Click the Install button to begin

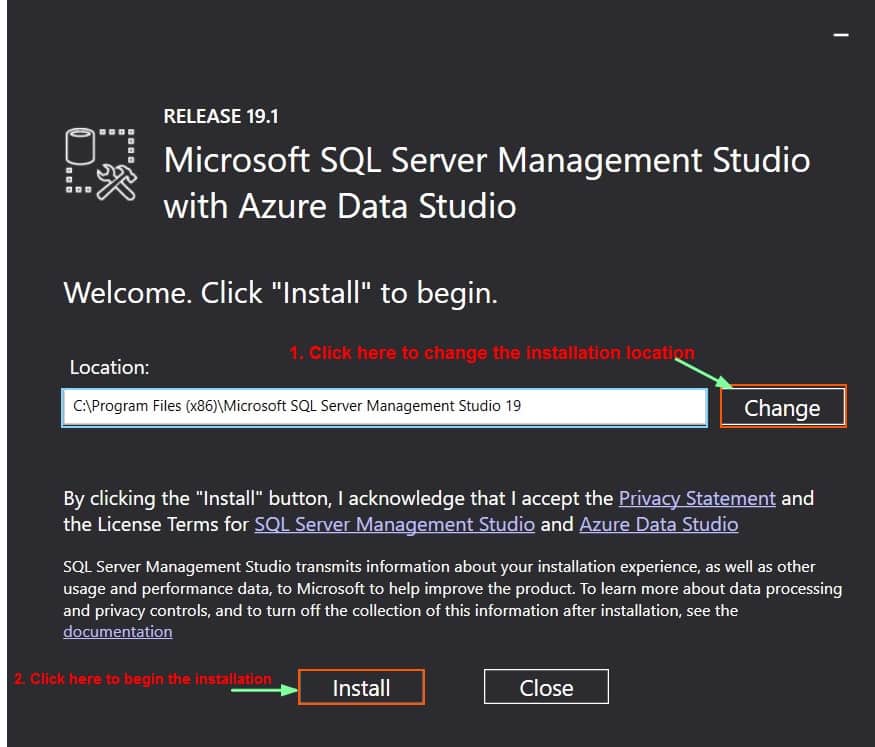361,687
